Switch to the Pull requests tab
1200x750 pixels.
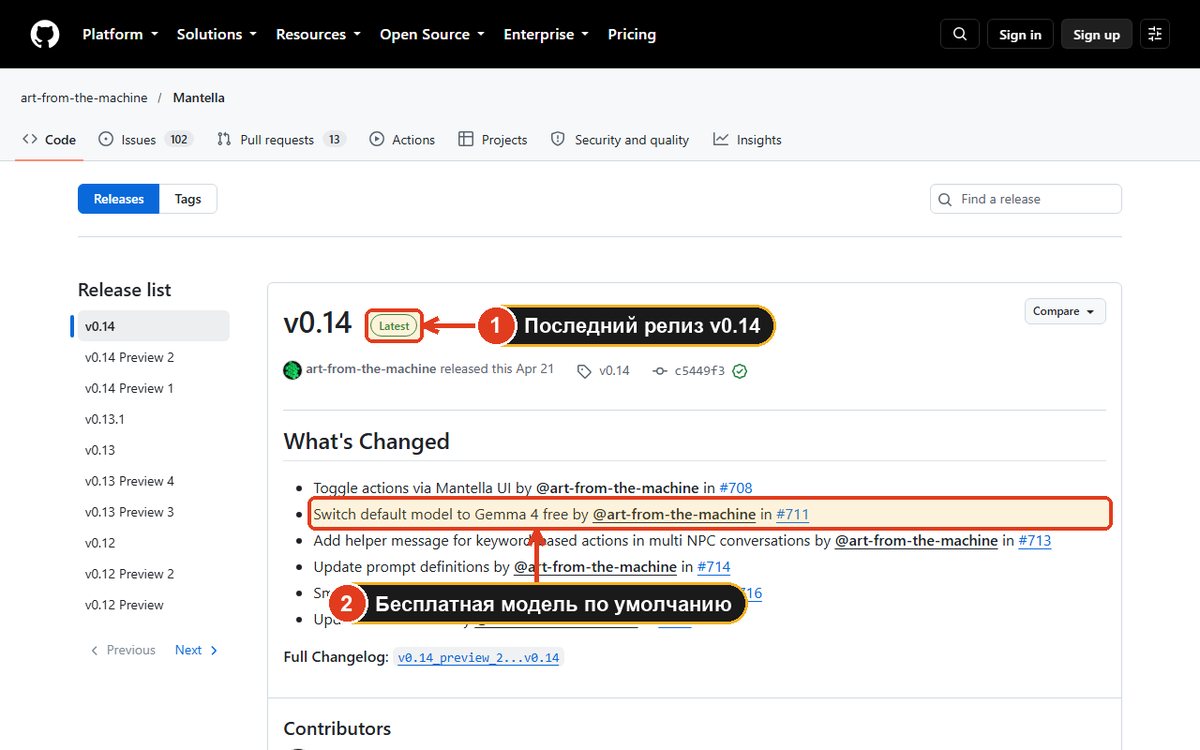tap(281, 140)
